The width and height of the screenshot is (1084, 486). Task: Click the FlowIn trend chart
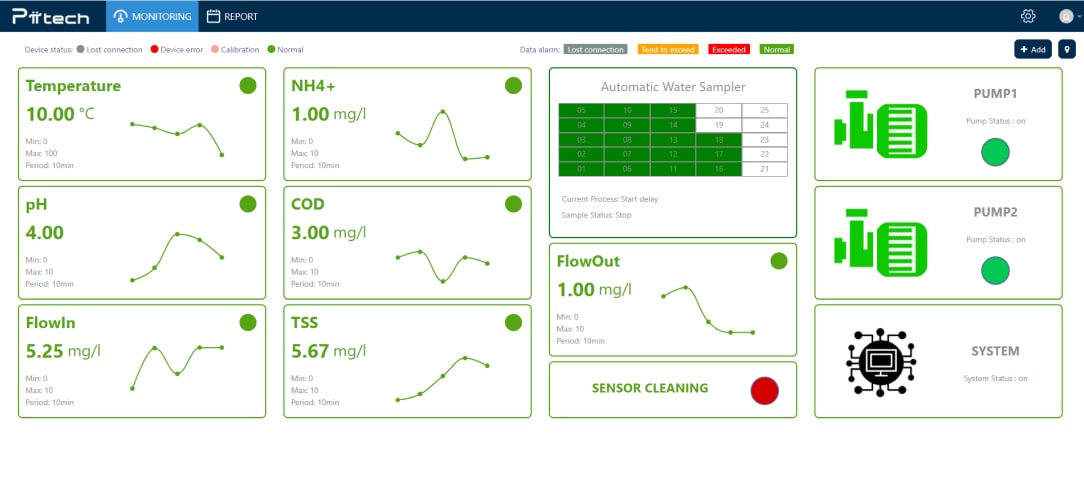coord(177,367)
